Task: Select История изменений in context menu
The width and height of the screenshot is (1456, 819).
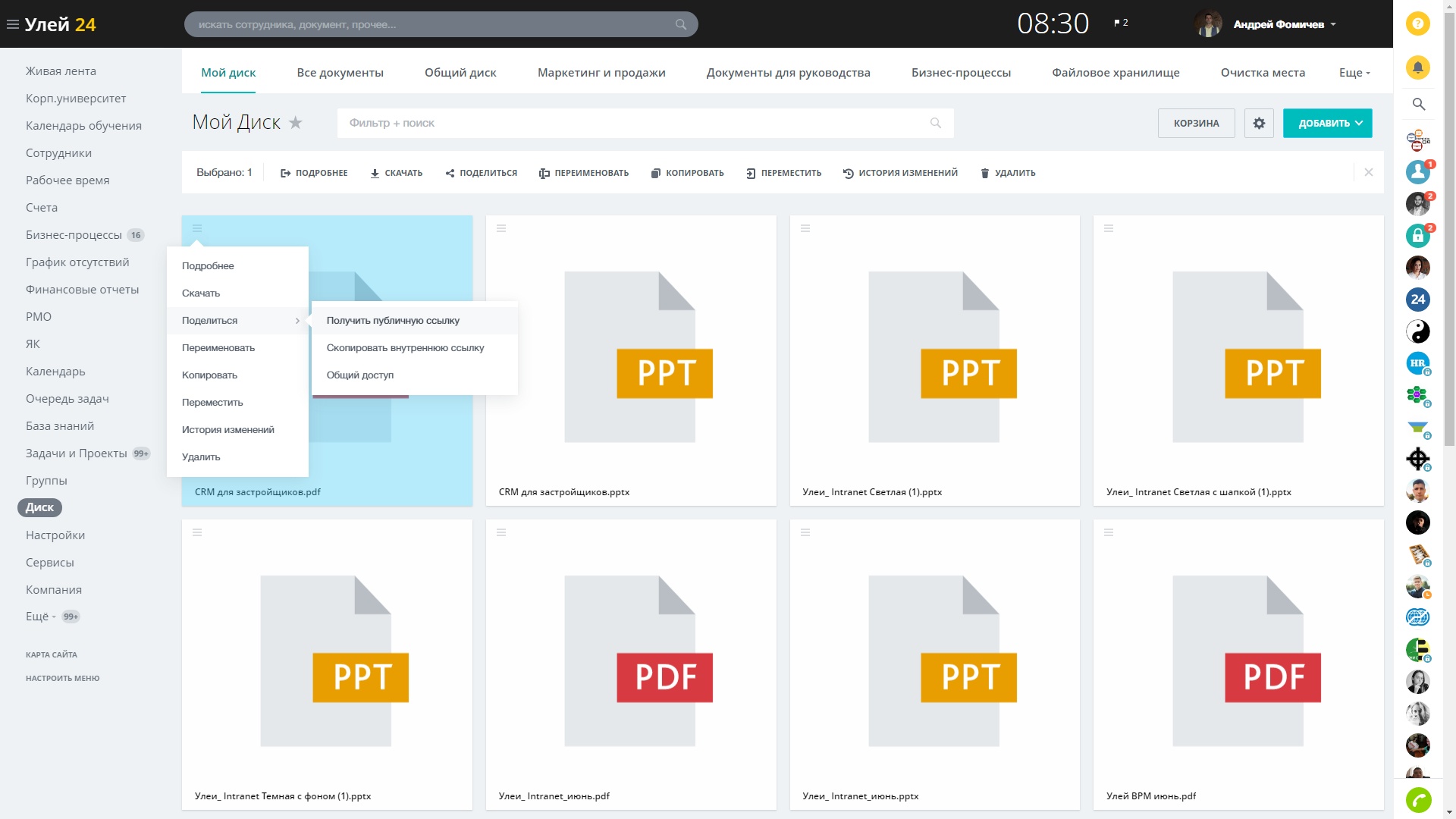Action: point(237,430)
